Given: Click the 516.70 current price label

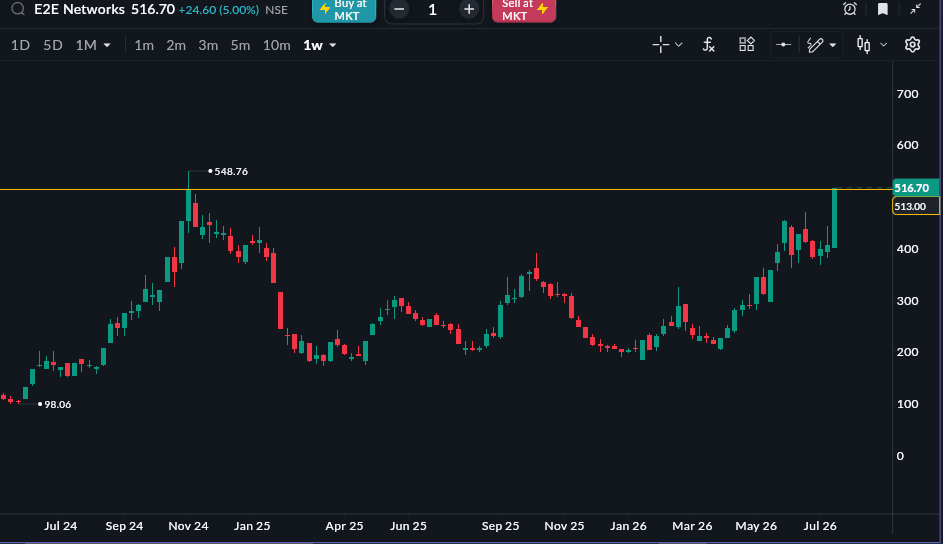Looking at the screenshot, I should 915,188.
